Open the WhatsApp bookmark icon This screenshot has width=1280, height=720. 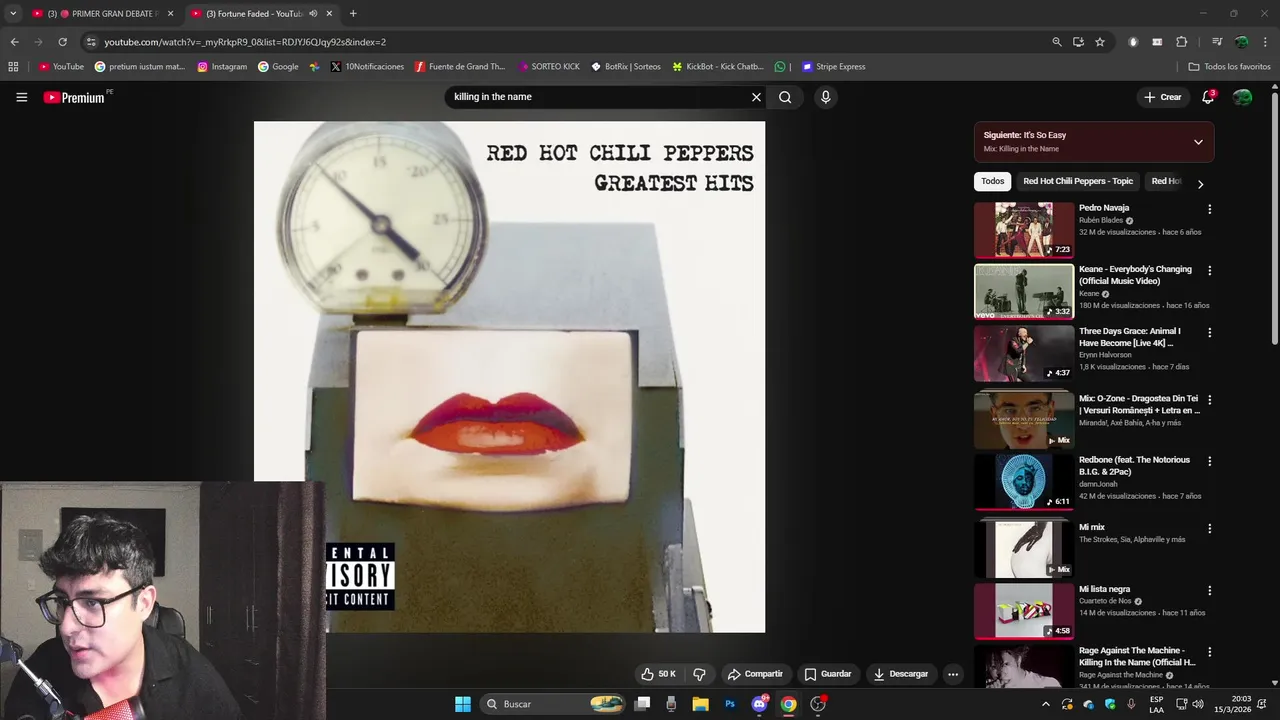click(x=780, y=67)
